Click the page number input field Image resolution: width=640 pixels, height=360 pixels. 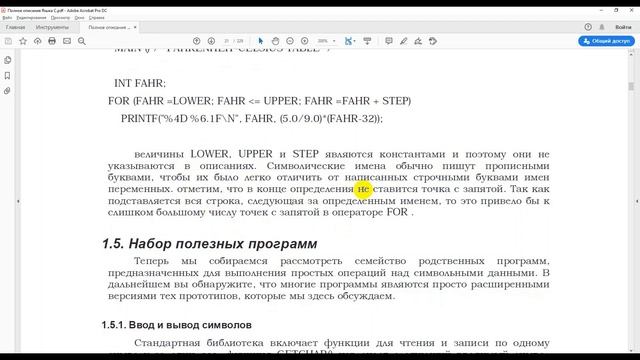[x=227, y=41]
